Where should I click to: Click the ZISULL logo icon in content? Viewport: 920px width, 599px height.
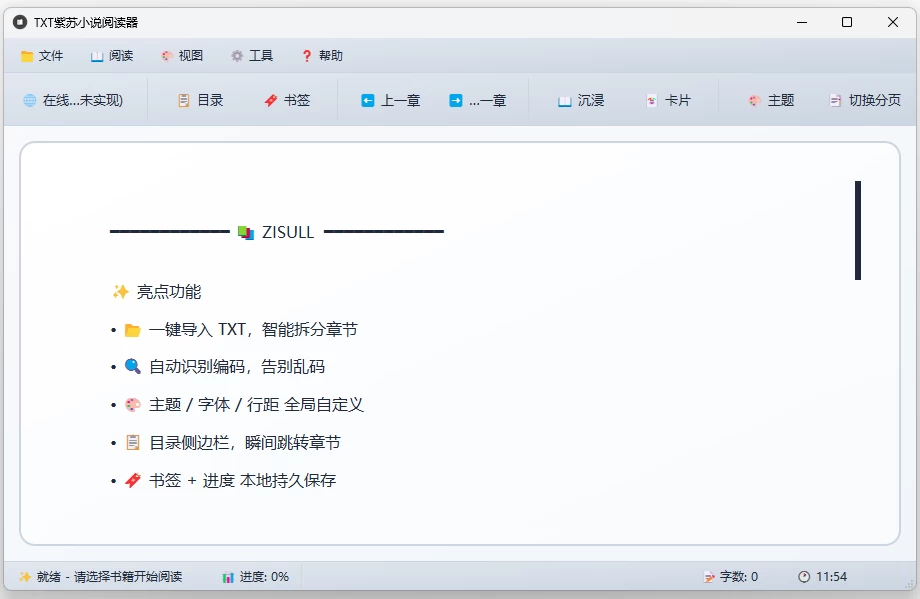coord(246,233)
